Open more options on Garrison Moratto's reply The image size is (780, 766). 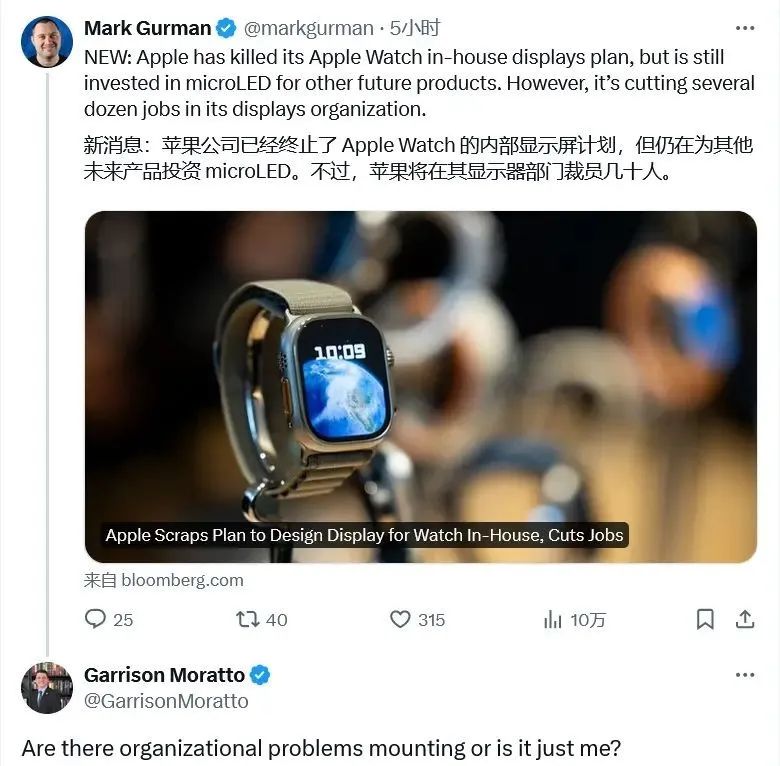tap(745, 675)
